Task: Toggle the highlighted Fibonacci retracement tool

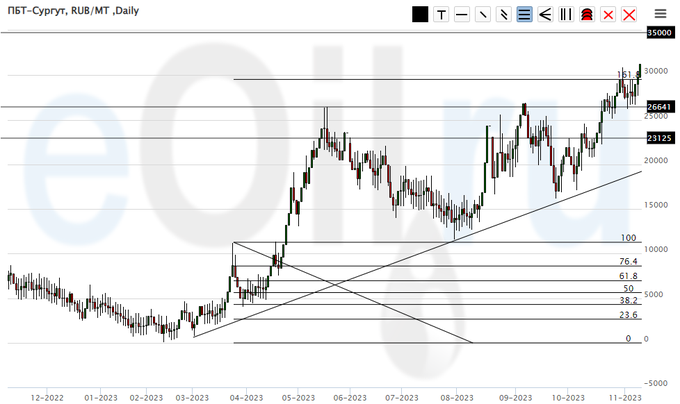Action: tap(525, 14)
